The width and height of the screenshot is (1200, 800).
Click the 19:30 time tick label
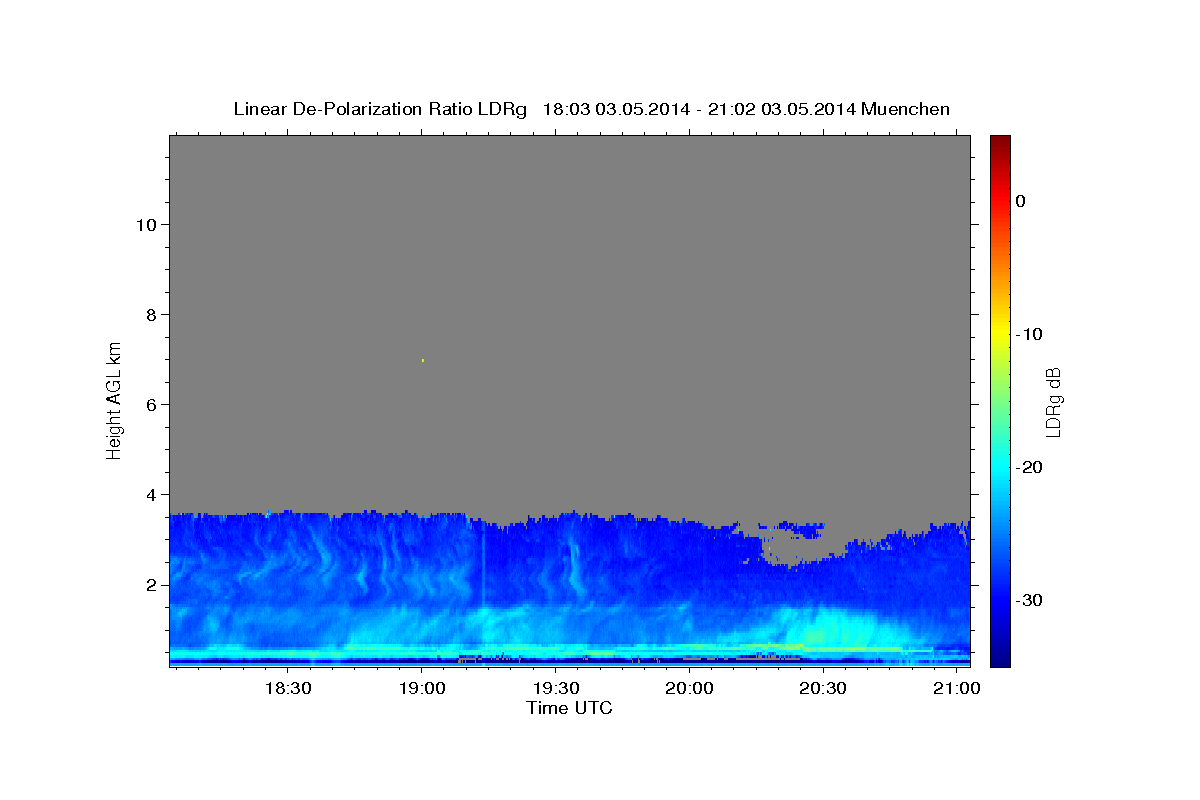click(556, 689)
